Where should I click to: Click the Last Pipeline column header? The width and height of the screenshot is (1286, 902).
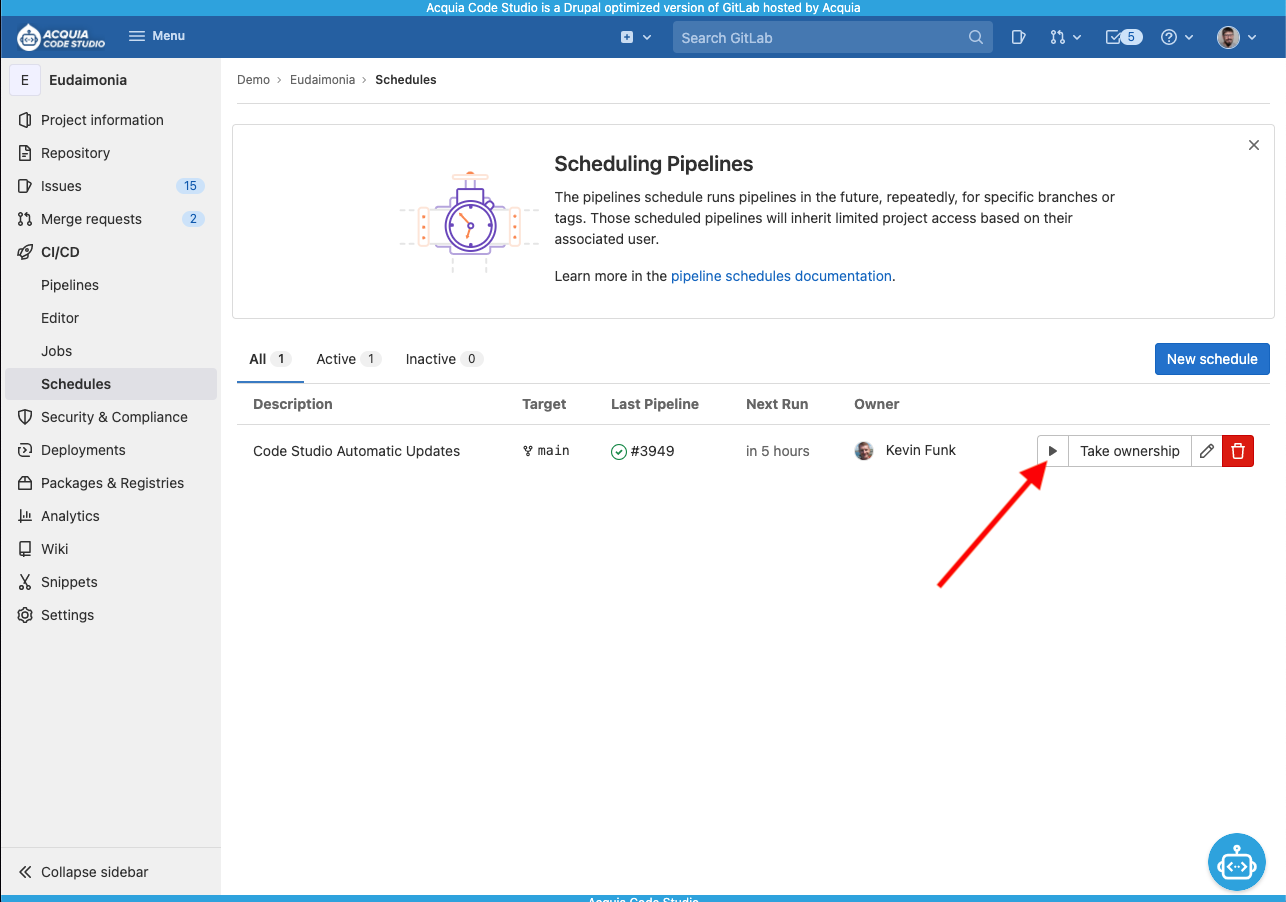pos(655,404)
